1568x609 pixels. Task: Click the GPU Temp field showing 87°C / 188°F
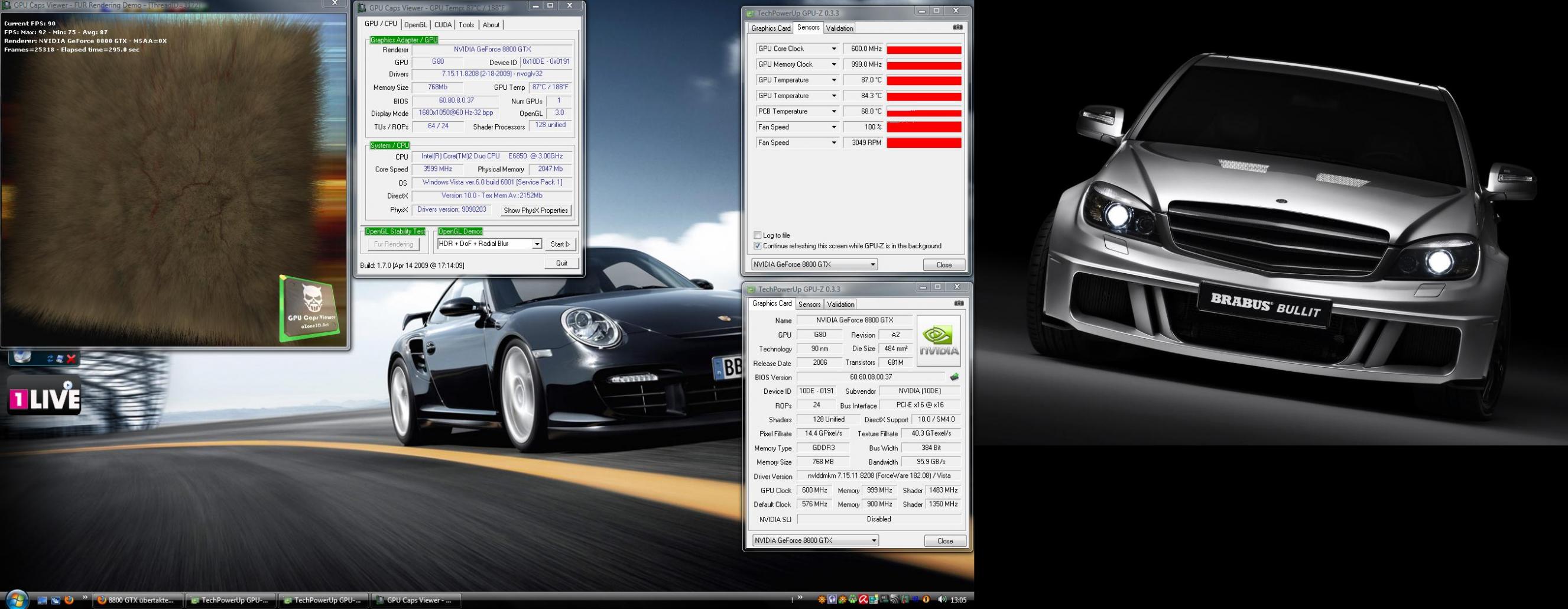click(550, 87)
